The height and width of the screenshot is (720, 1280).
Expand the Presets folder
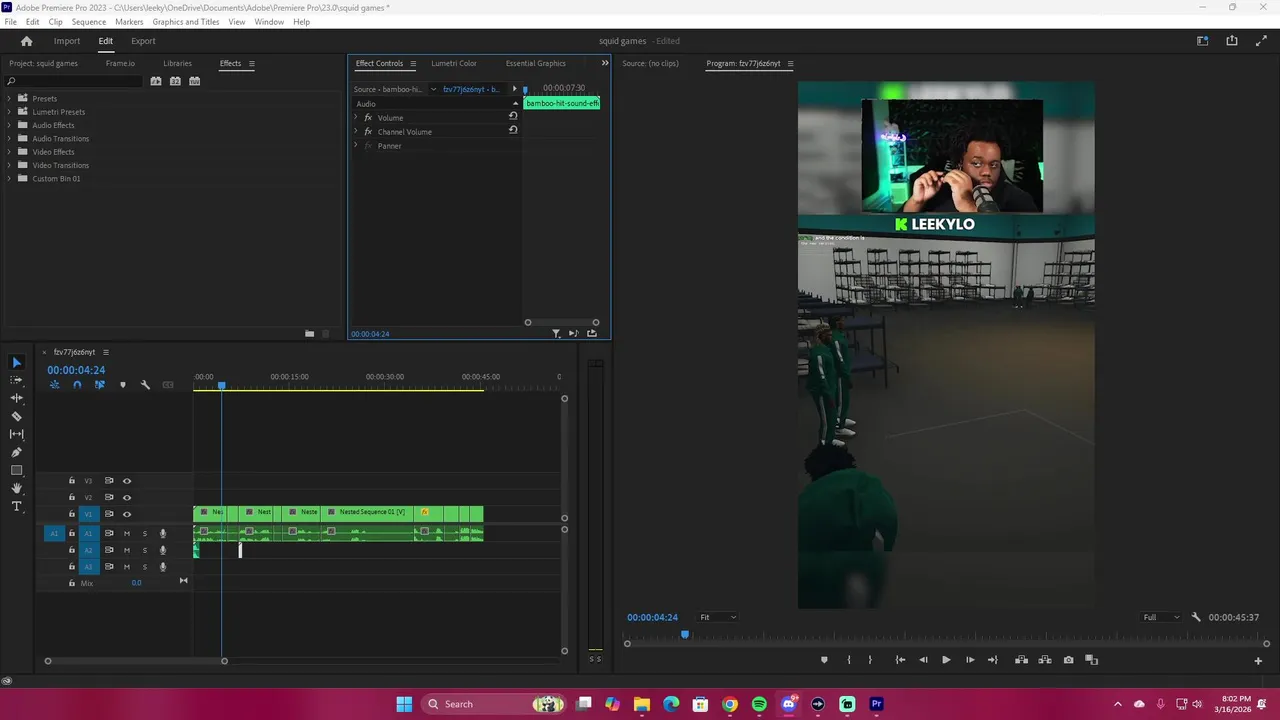tap(9, 98)
